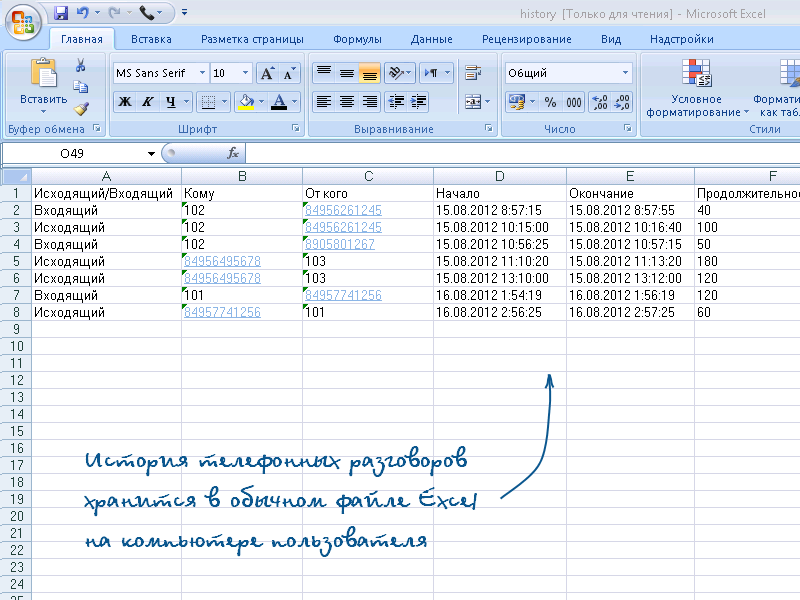Image resolution: width=800 pixels, height=600 pixels.
Task: Click the telephone icon in the quick access toolbar
Action: click(x=147, y=13)
